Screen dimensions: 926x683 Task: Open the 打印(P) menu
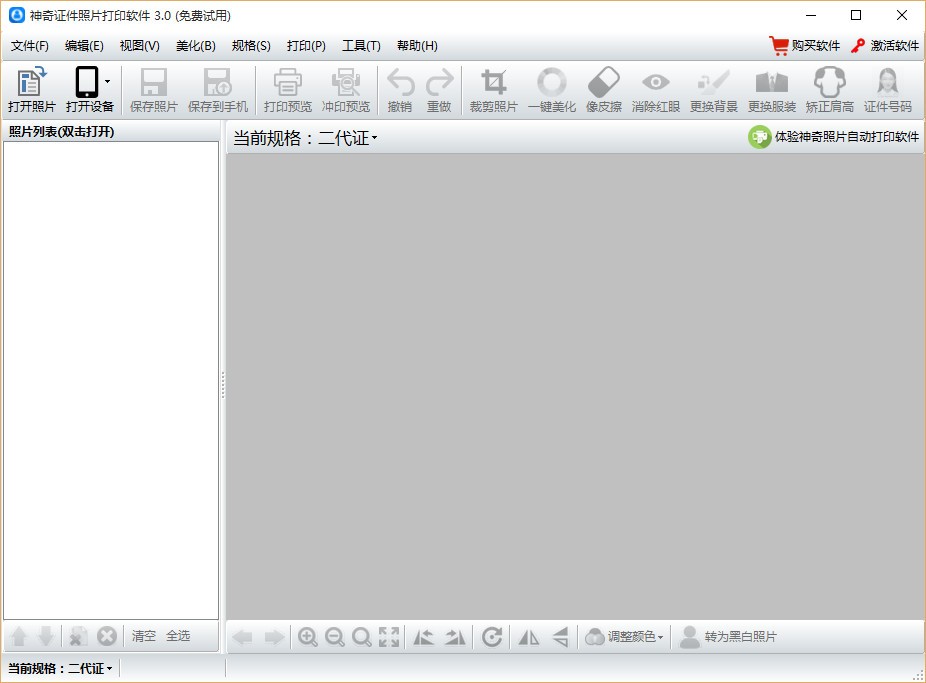[x=306, y=45]
